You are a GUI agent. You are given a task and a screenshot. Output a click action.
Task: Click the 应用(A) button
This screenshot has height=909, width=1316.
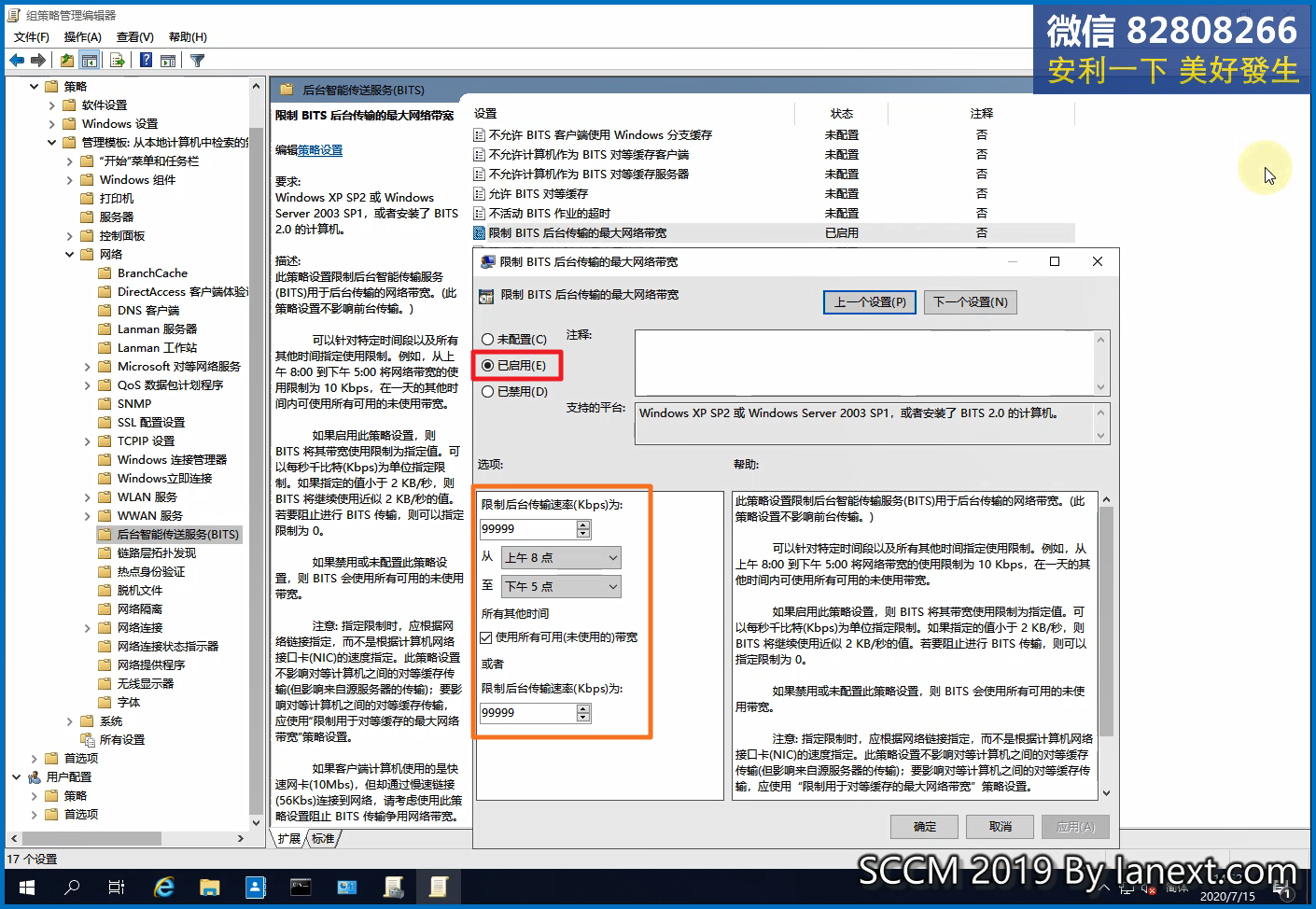coord(1075,827)
